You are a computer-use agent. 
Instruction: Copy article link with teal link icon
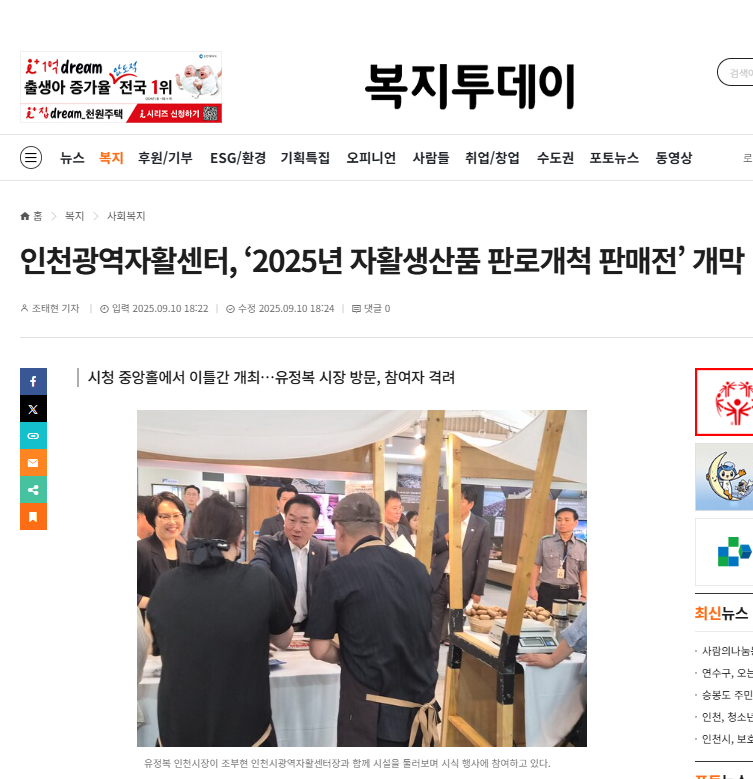pyautogui.click(x=33, y=436)
